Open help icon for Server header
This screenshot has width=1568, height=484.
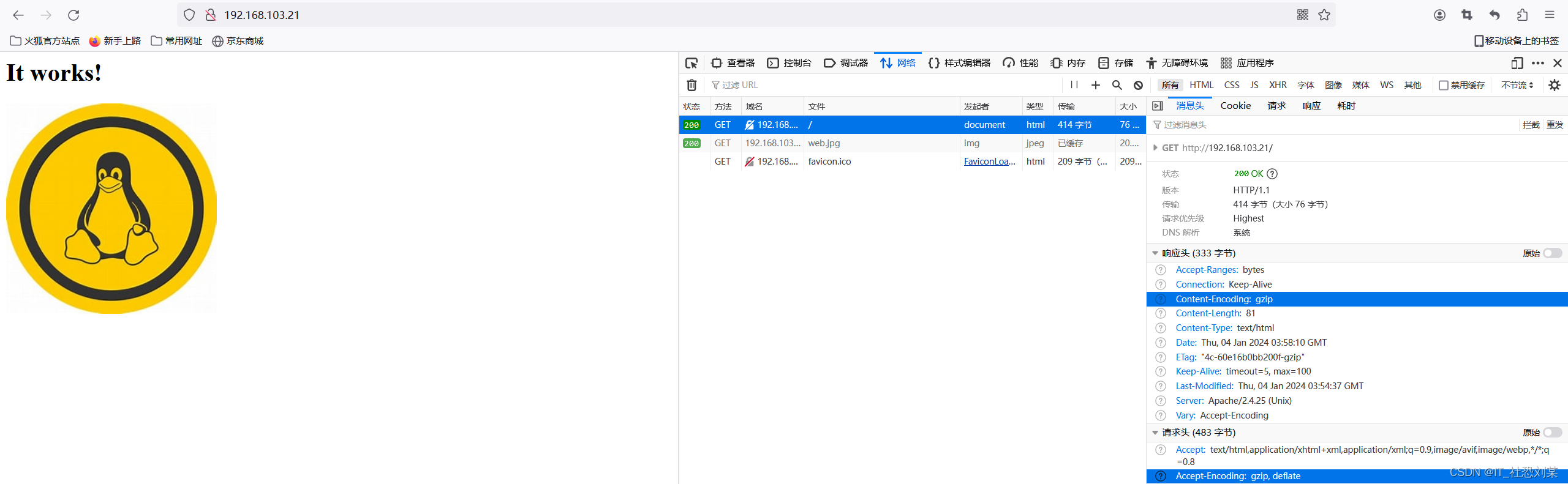(1161, 401)
